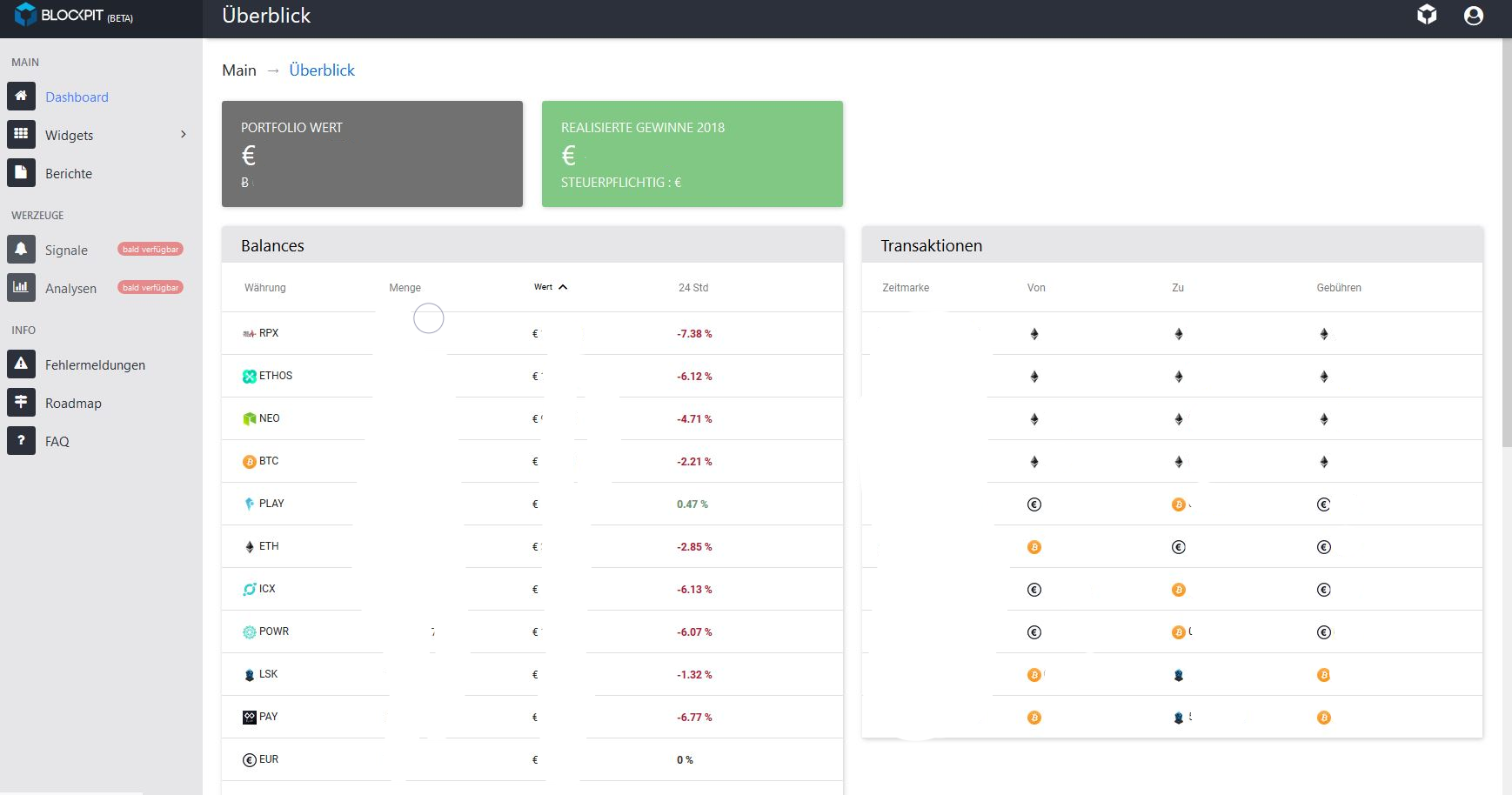Click the ETH coin icon in Balances
This screenshot has height=795, width=1512.
(x=250, y=547)
